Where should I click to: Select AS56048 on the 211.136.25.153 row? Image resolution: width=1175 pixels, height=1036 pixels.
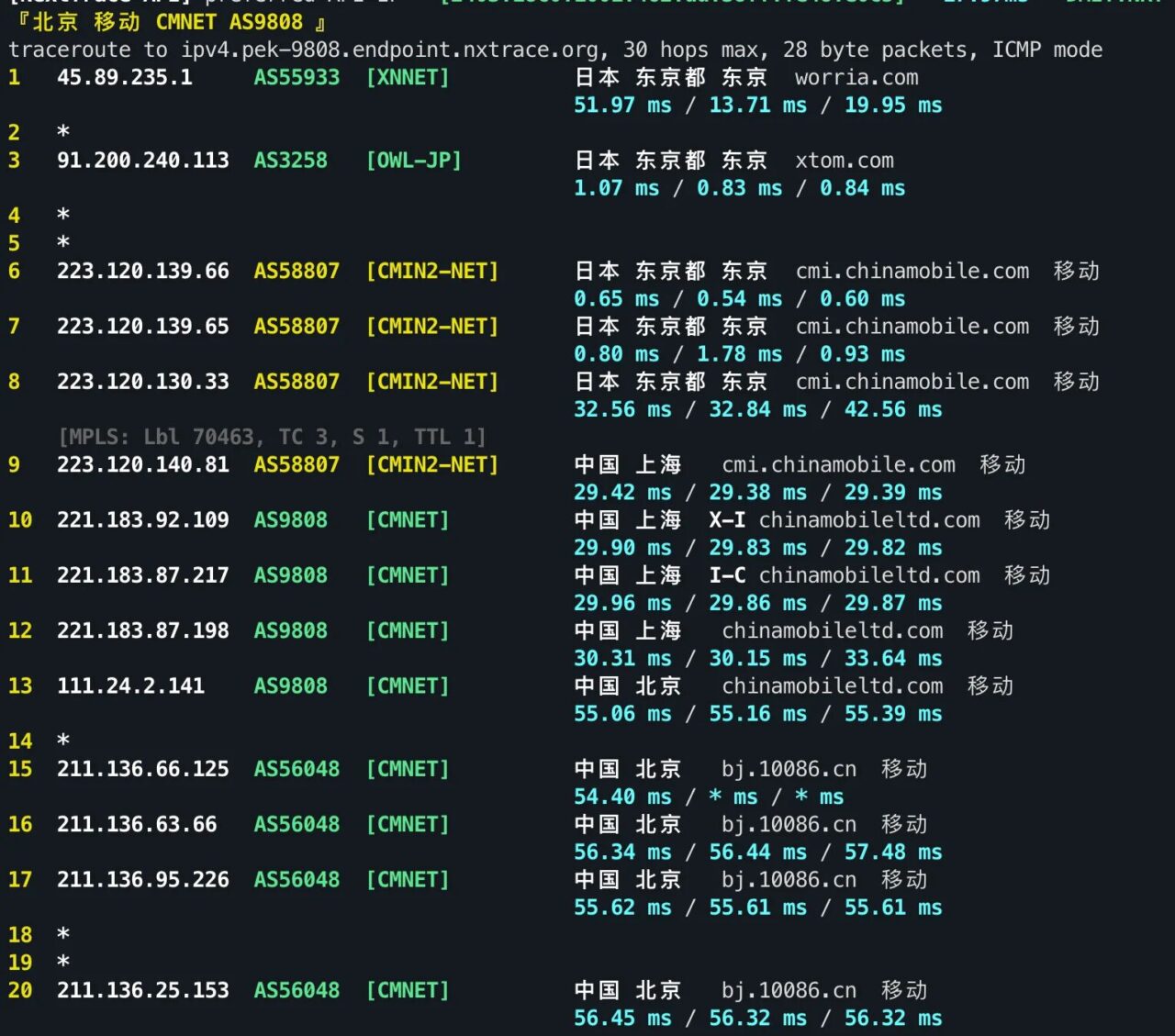297,990
